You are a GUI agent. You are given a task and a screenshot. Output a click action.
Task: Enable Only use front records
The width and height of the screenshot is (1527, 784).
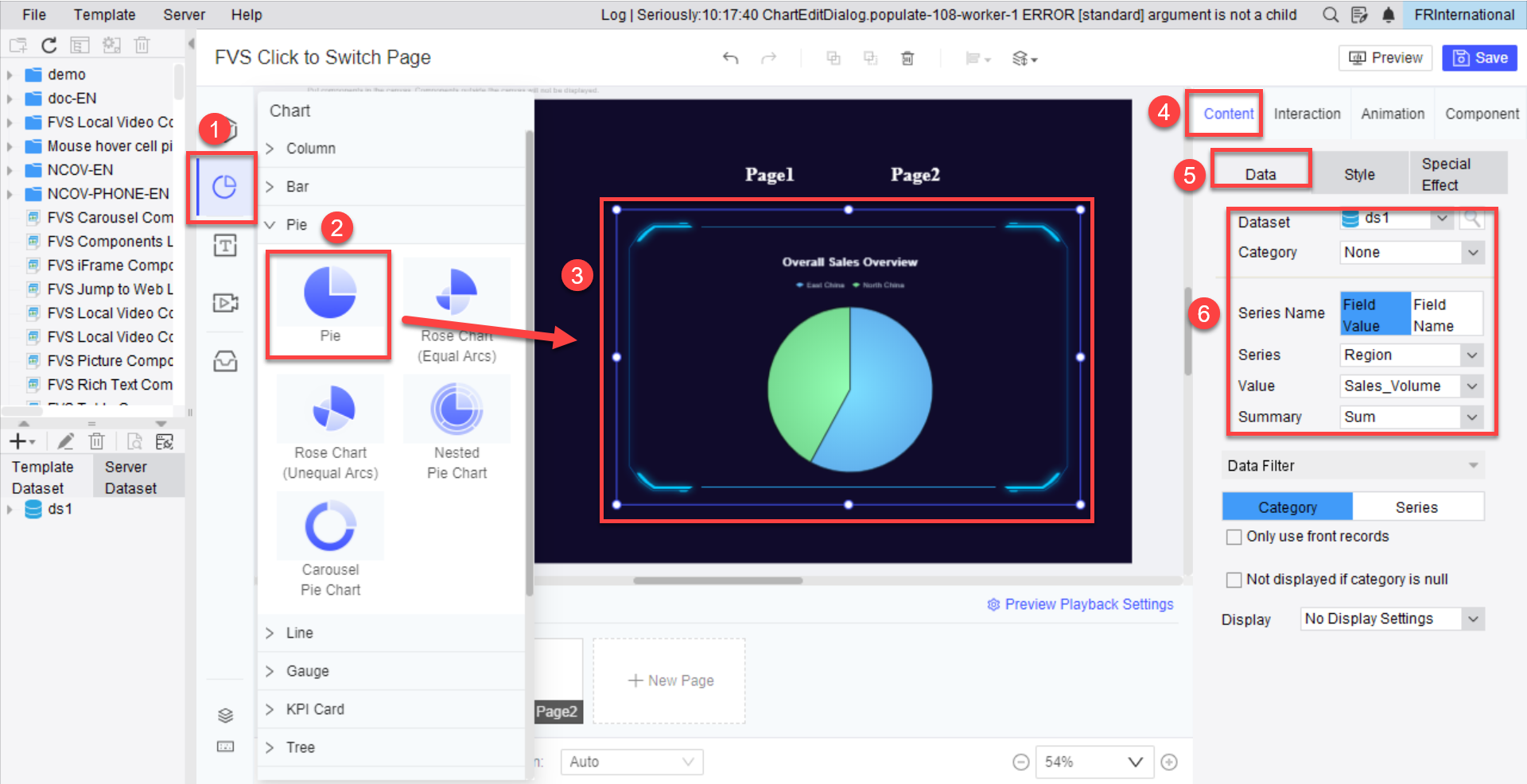pyautogui.click(x=1234, y=537)
